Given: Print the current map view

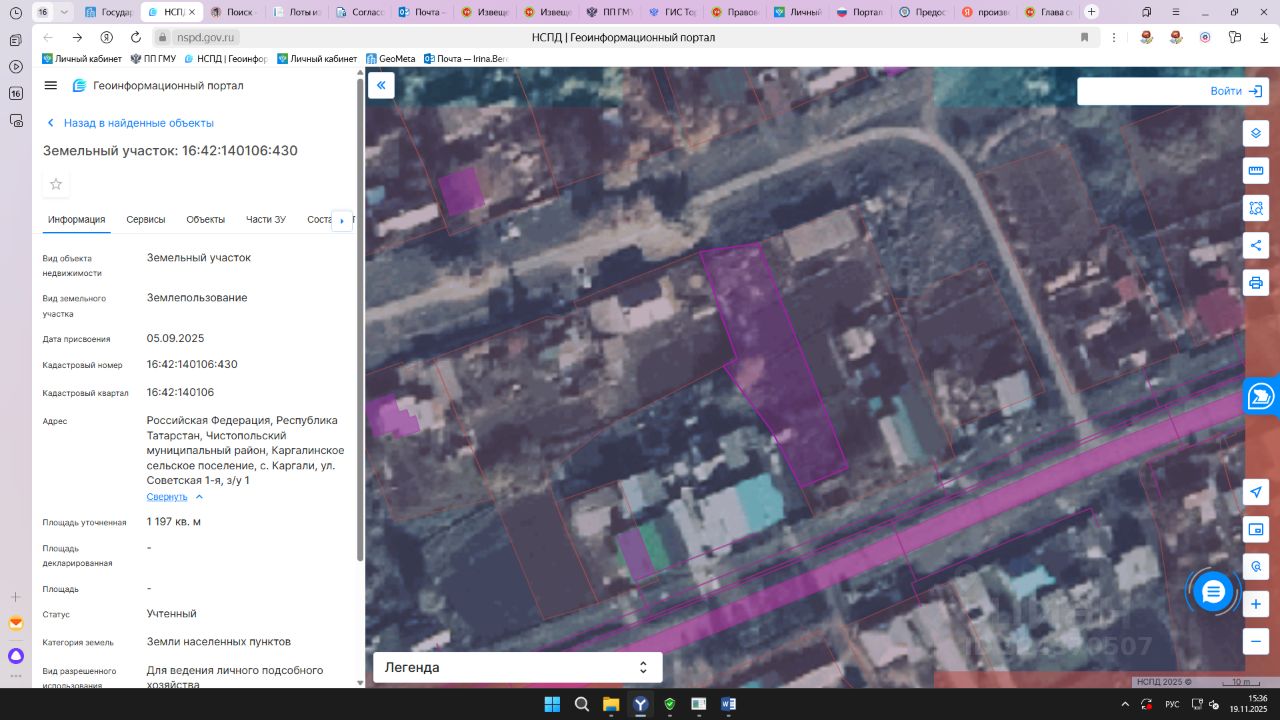Looking at the screenshot, I should (1256, 282).
